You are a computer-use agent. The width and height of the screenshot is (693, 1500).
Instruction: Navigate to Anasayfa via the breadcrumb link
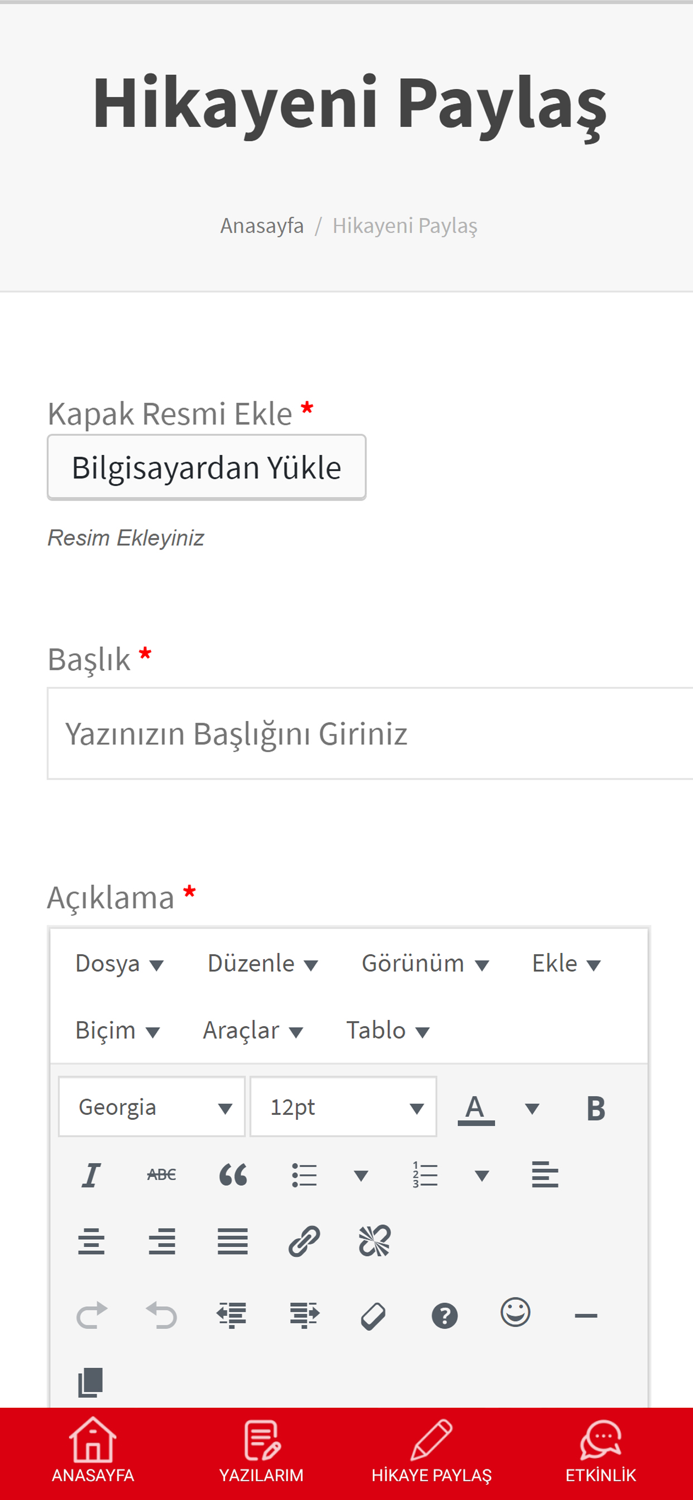click(262, 225)
